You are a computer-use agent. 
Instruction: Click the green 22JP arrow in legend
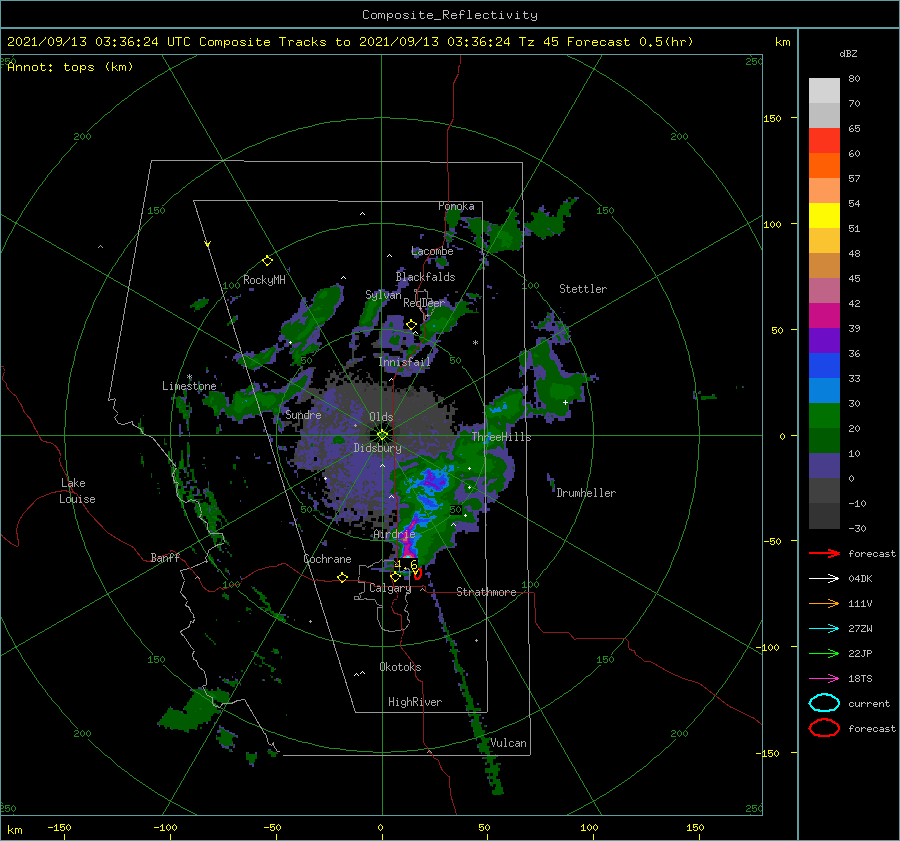click(x=824, y=653)
